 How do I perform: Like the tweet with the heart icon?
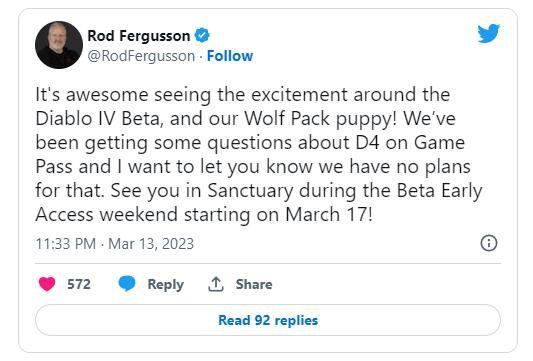(47, 284)
